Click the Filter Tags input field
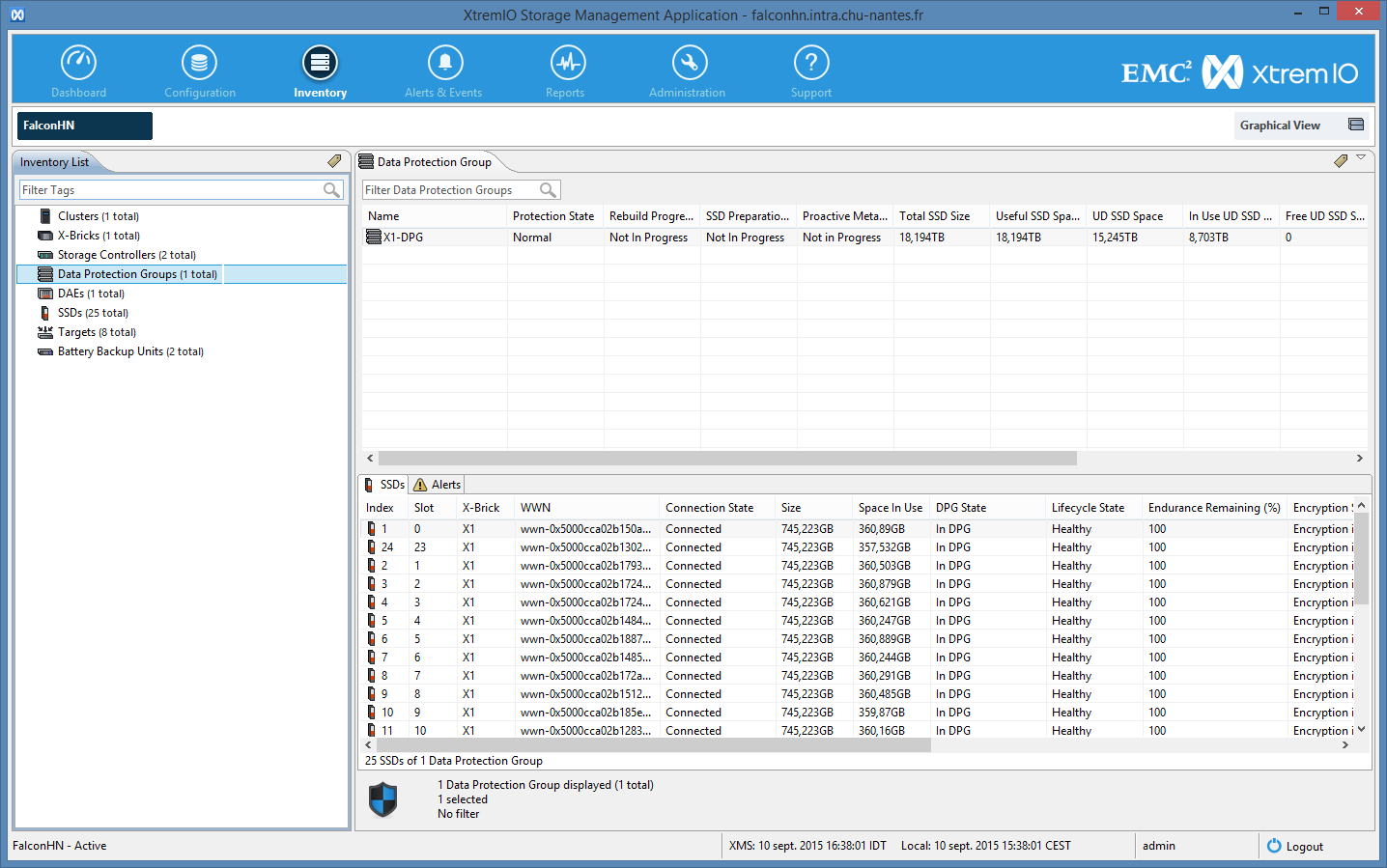 (x=182, y=190)
